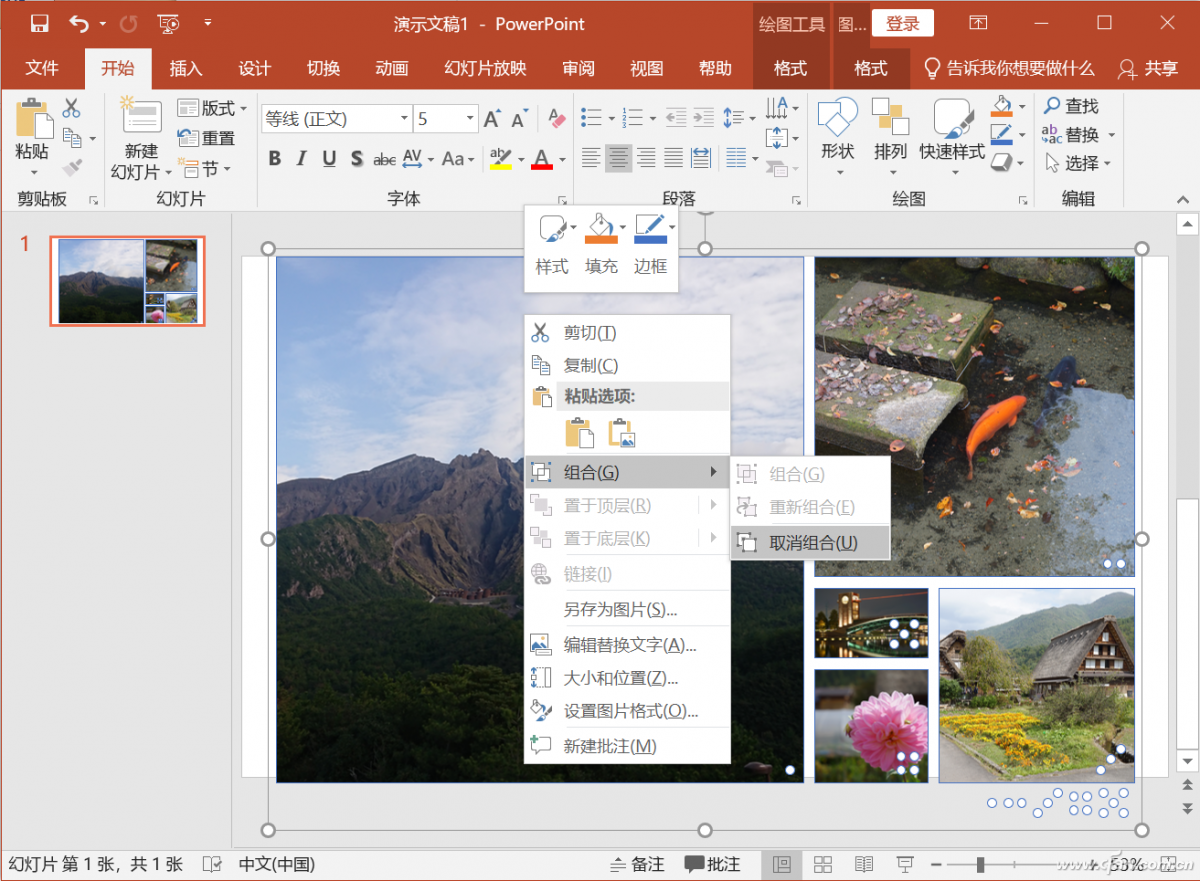Toggle right text alignment
The image size is (1200, 881).
pos(646,158)
